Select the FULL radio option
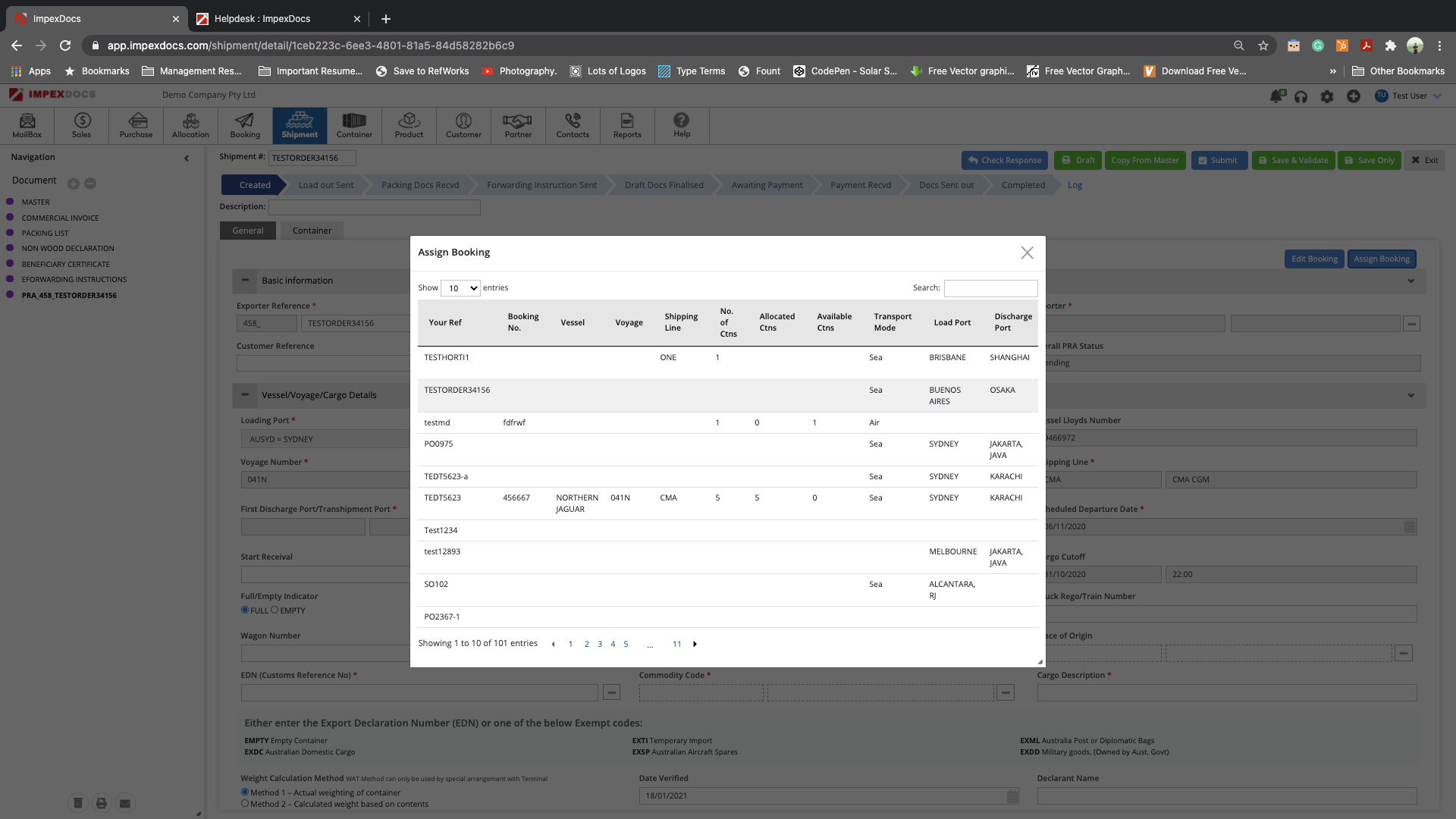The image size is (1456, 819). tap(245, 610)
